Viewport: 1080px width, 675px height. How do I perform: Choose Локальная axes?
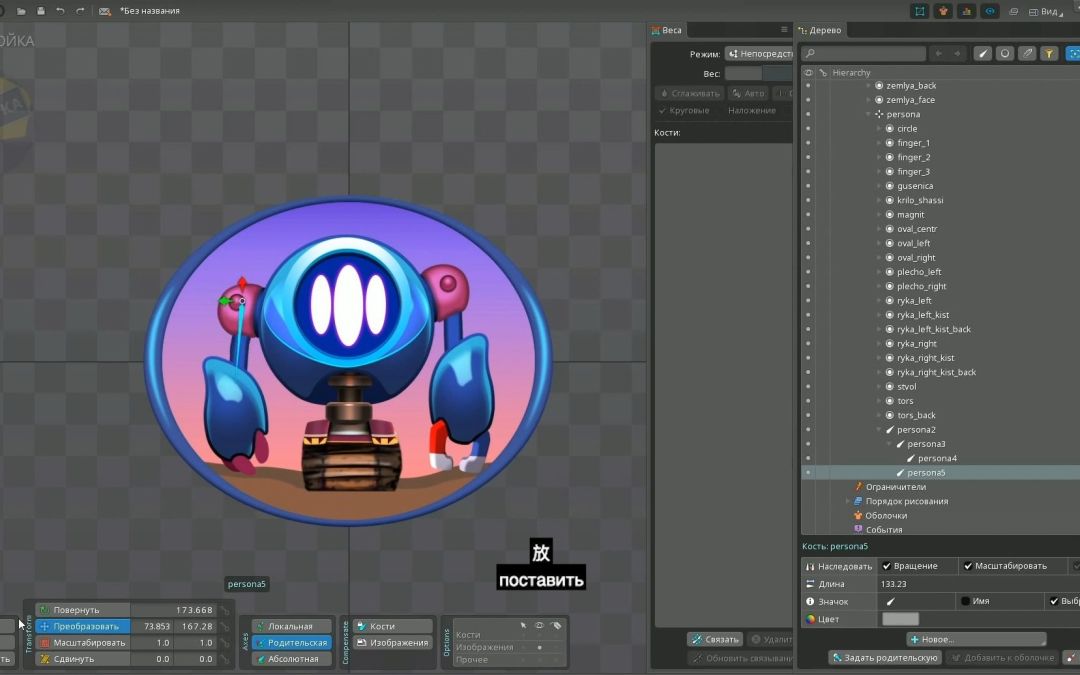pos(291,627)
